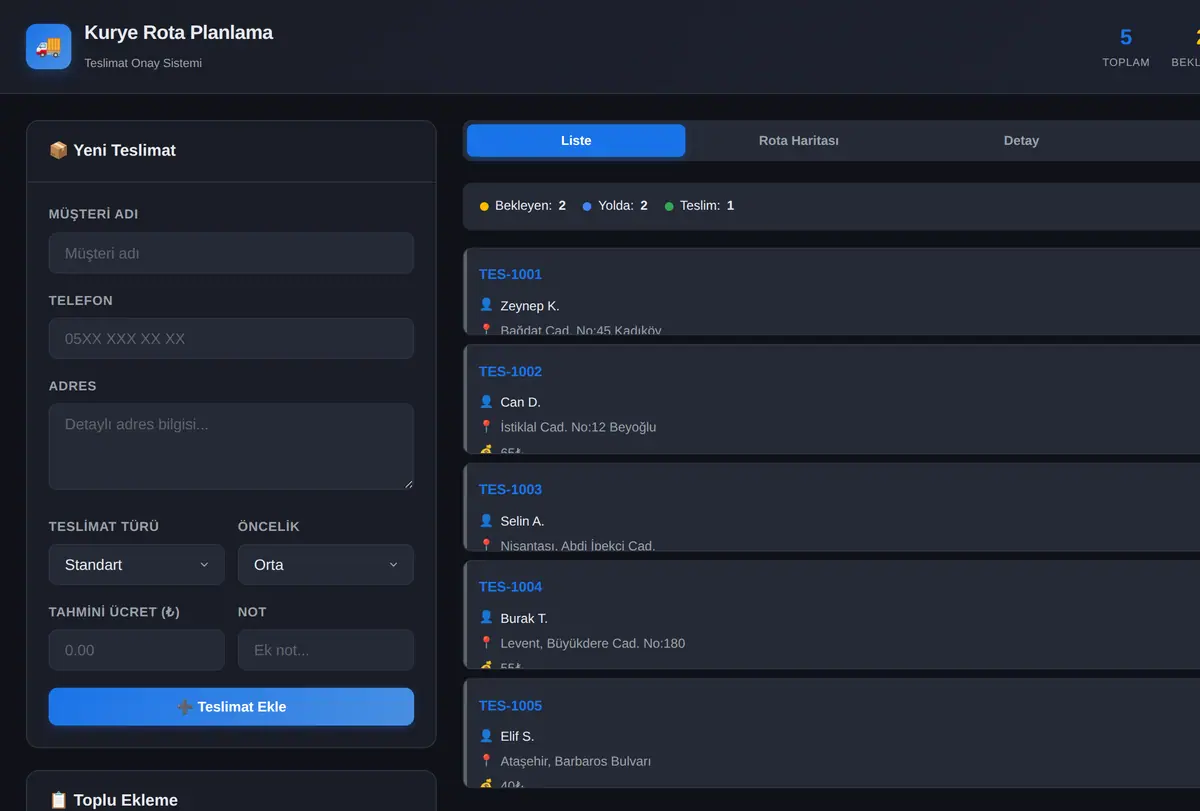The width and height of the screenshot is (1200, 811).
Task: Click the Not field with Ek not placeholder
Action: (x=326, y=650)
